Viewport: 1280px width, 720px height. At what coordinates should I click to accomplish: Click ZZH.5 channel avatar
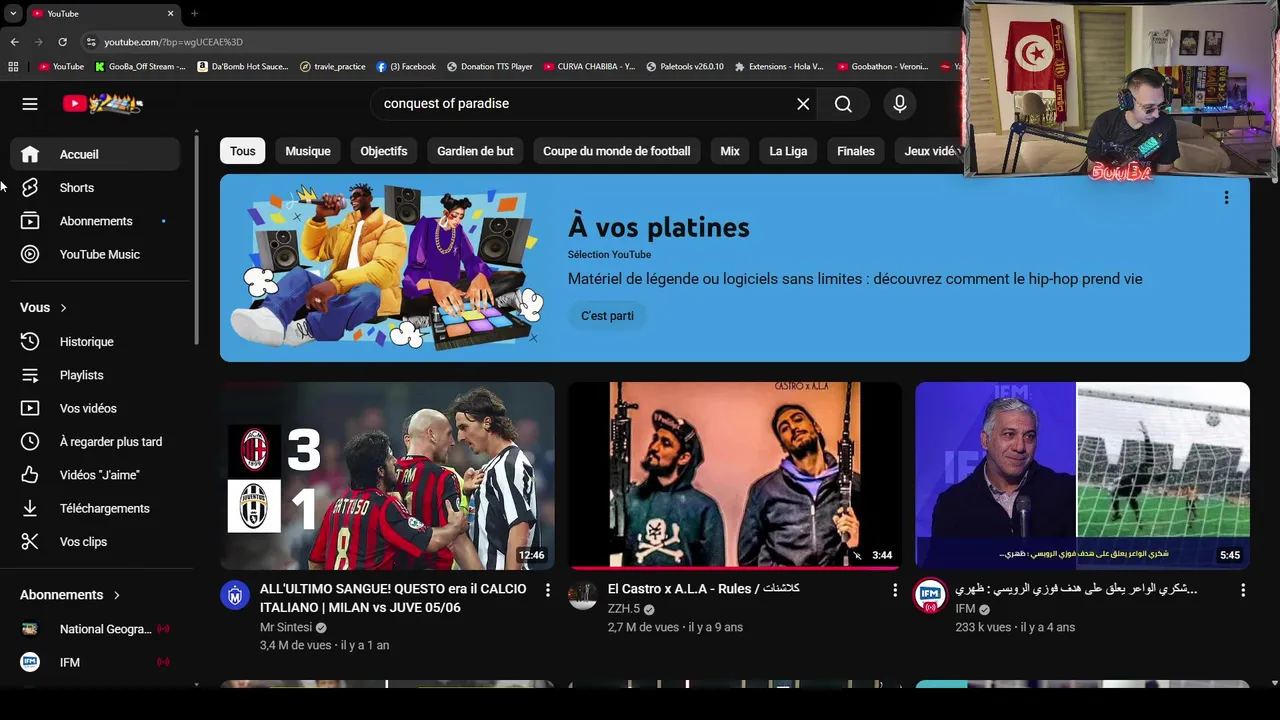coord(583,595)
